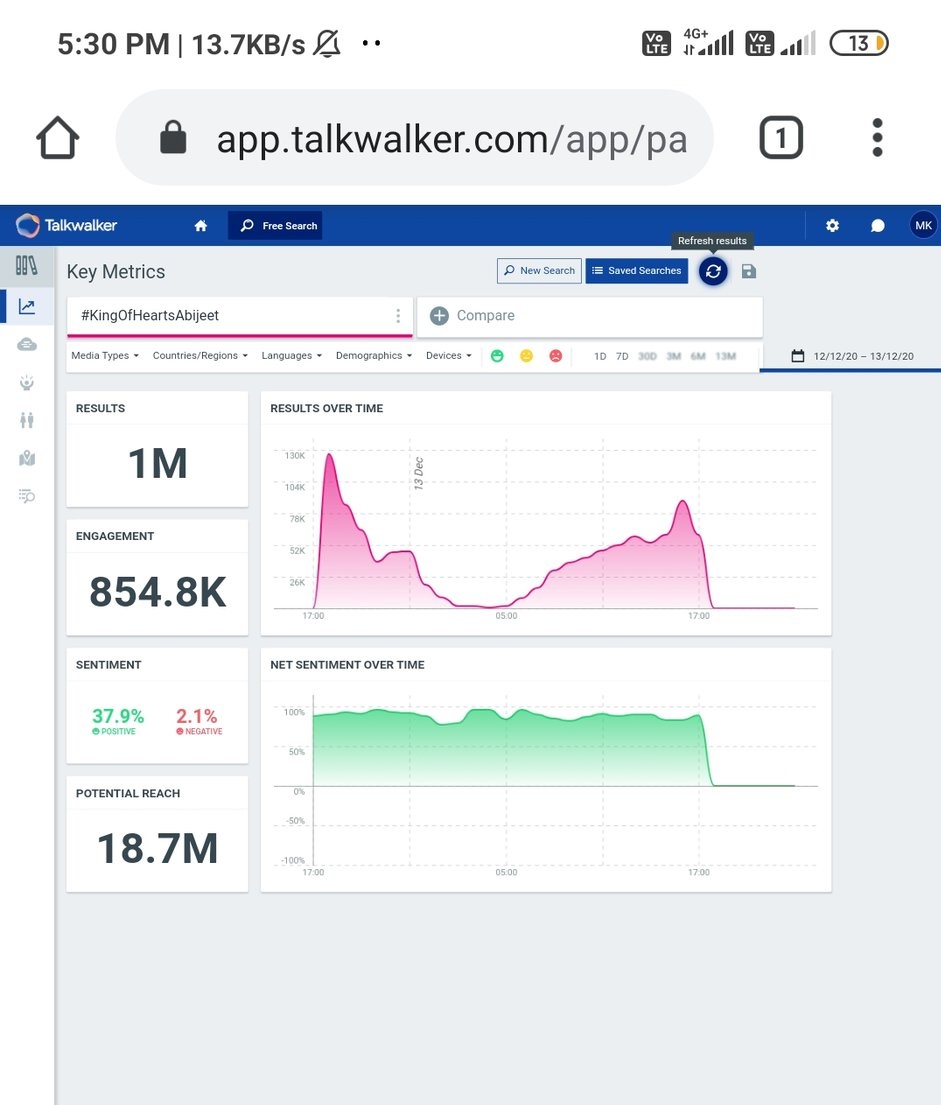Open the browser tab switcher showing 1
Image resolution: width=941 pixels, height=1105 pixels.
coord(780,137)
